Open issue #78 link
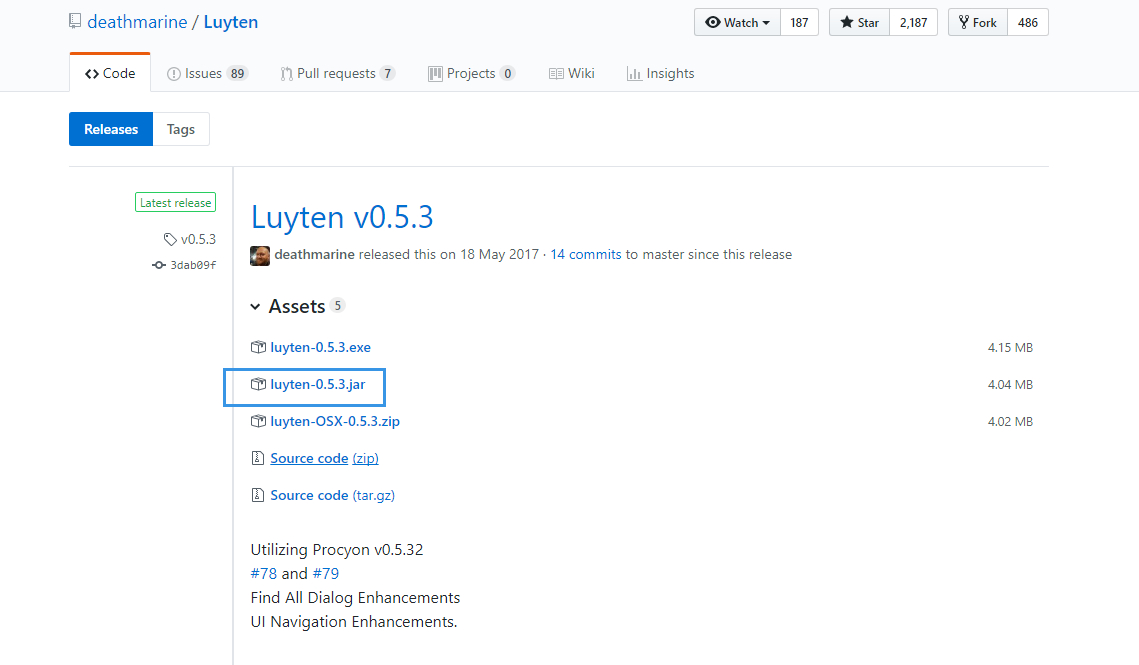This screenshot has width=1139, height=665. tap(264, 573)
